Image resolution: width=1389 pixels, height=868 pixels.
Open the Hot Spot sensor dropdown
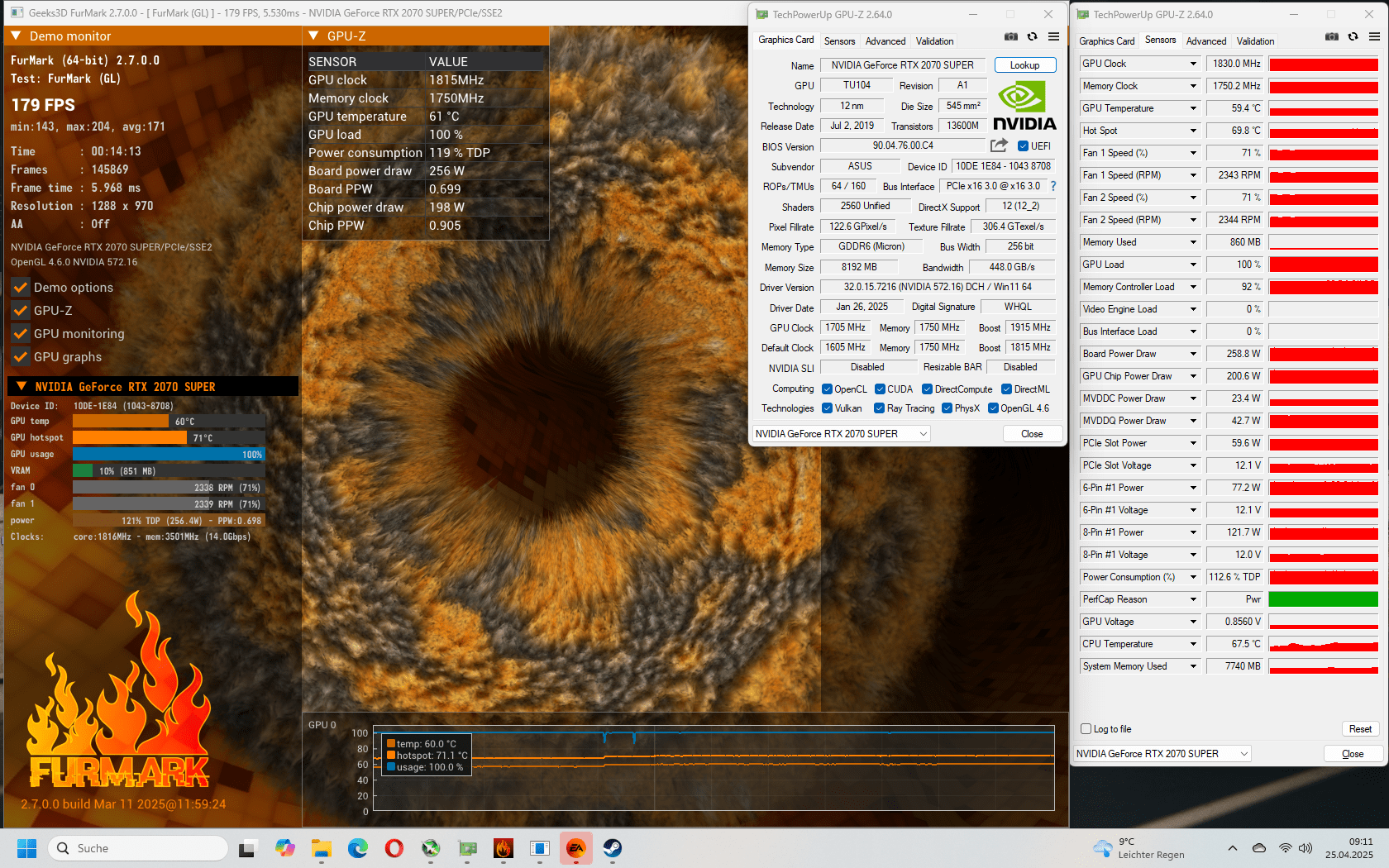coord(1193,131)
